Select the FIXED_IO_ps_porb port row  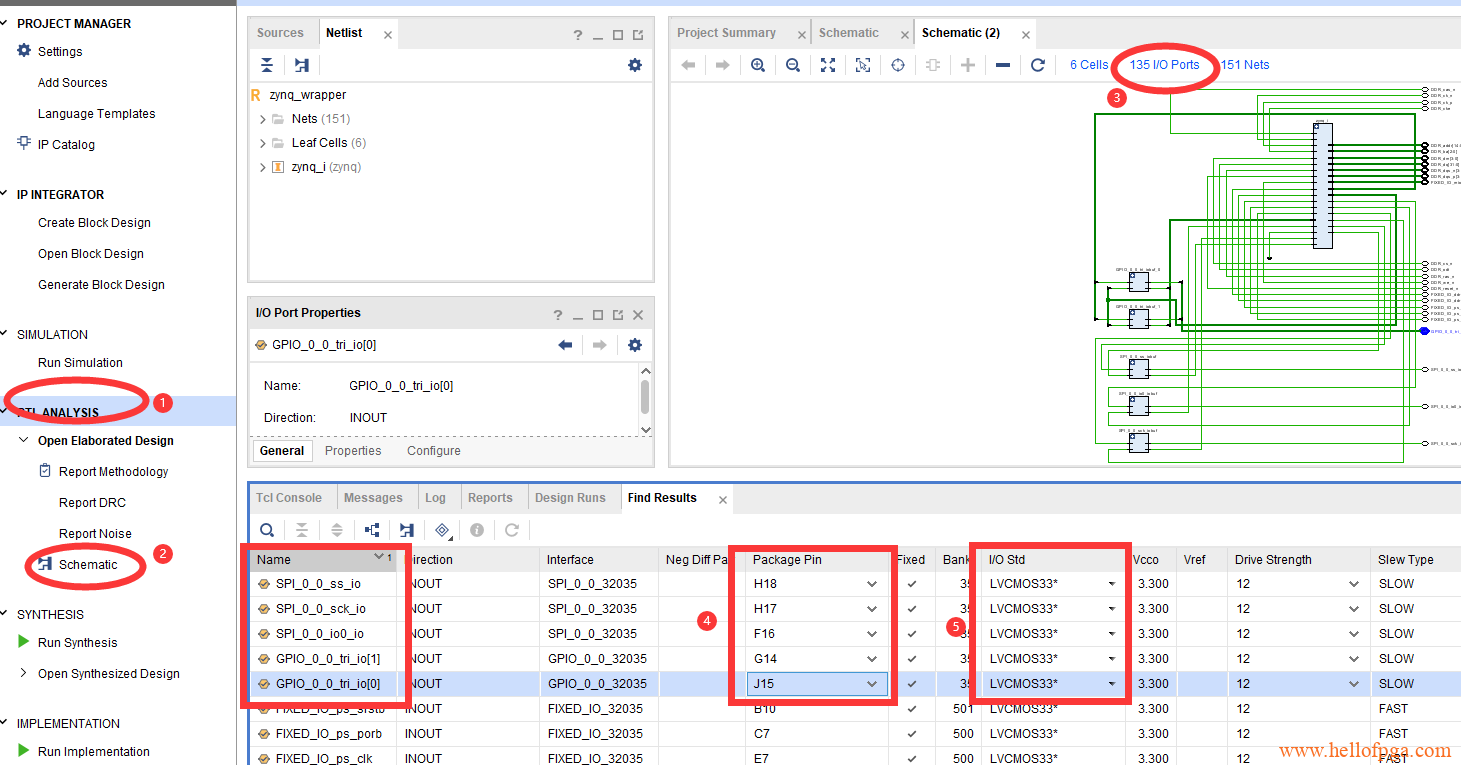pyautogui.click(x=320, y=734)
